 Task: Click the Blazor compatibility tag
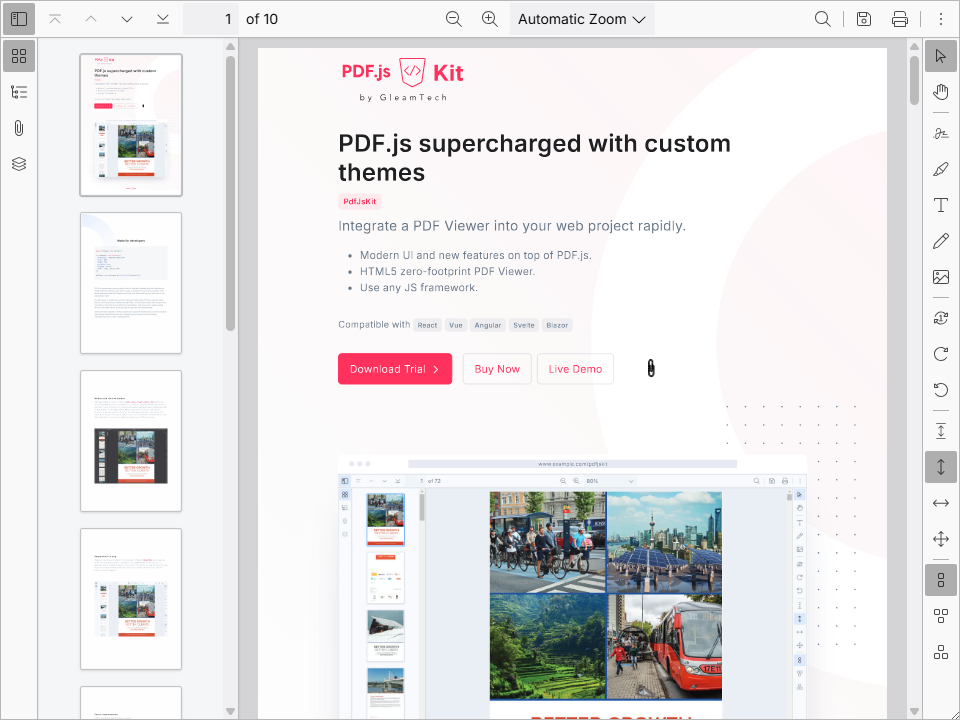pos(557,325)
